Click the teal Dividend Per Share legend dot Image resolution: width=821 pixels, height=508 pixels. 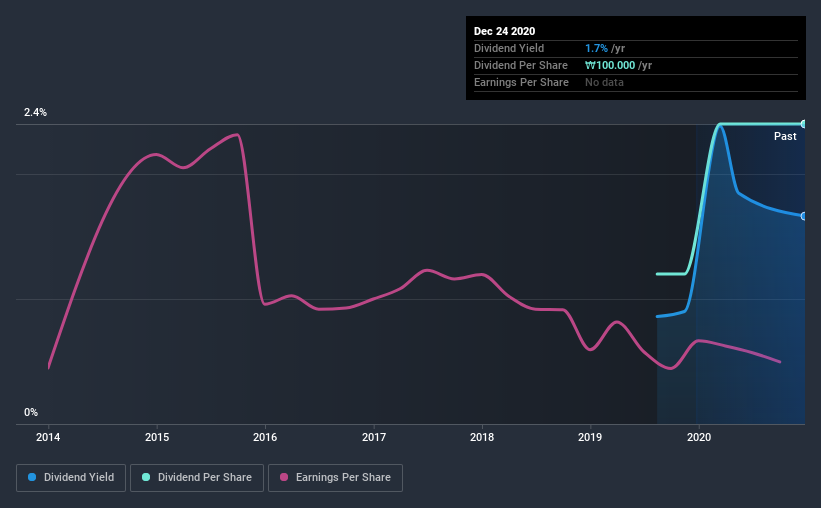click(146, 477)
